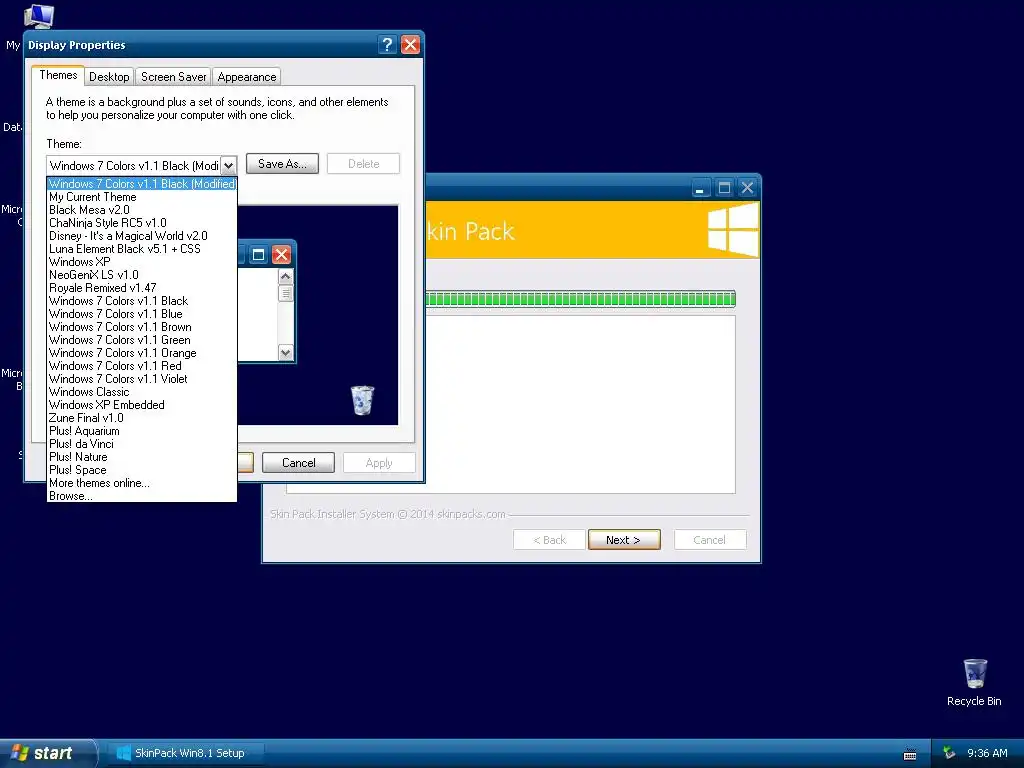Select Windows 7 Colors v1.1 Orange
Viewport: 1024px width, 768px height.
[142, 353]
